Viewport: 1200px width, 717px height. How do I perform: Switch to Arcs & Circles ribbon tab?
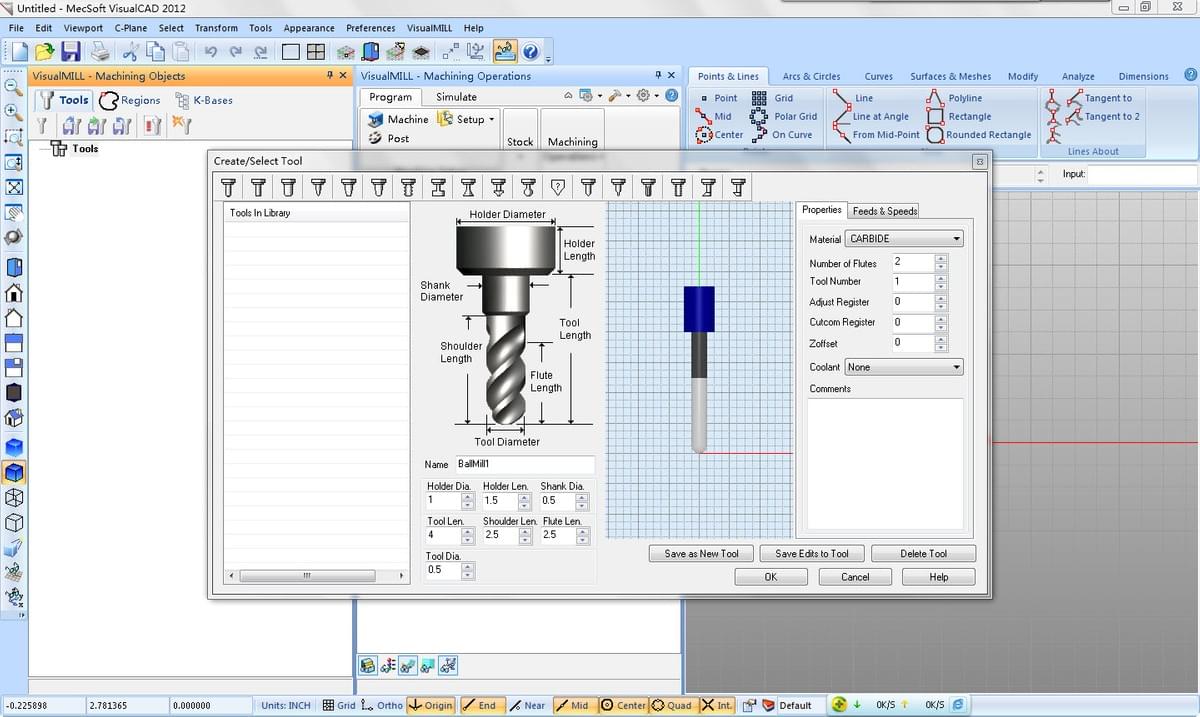pyautogui.click(x=811, y=76)
